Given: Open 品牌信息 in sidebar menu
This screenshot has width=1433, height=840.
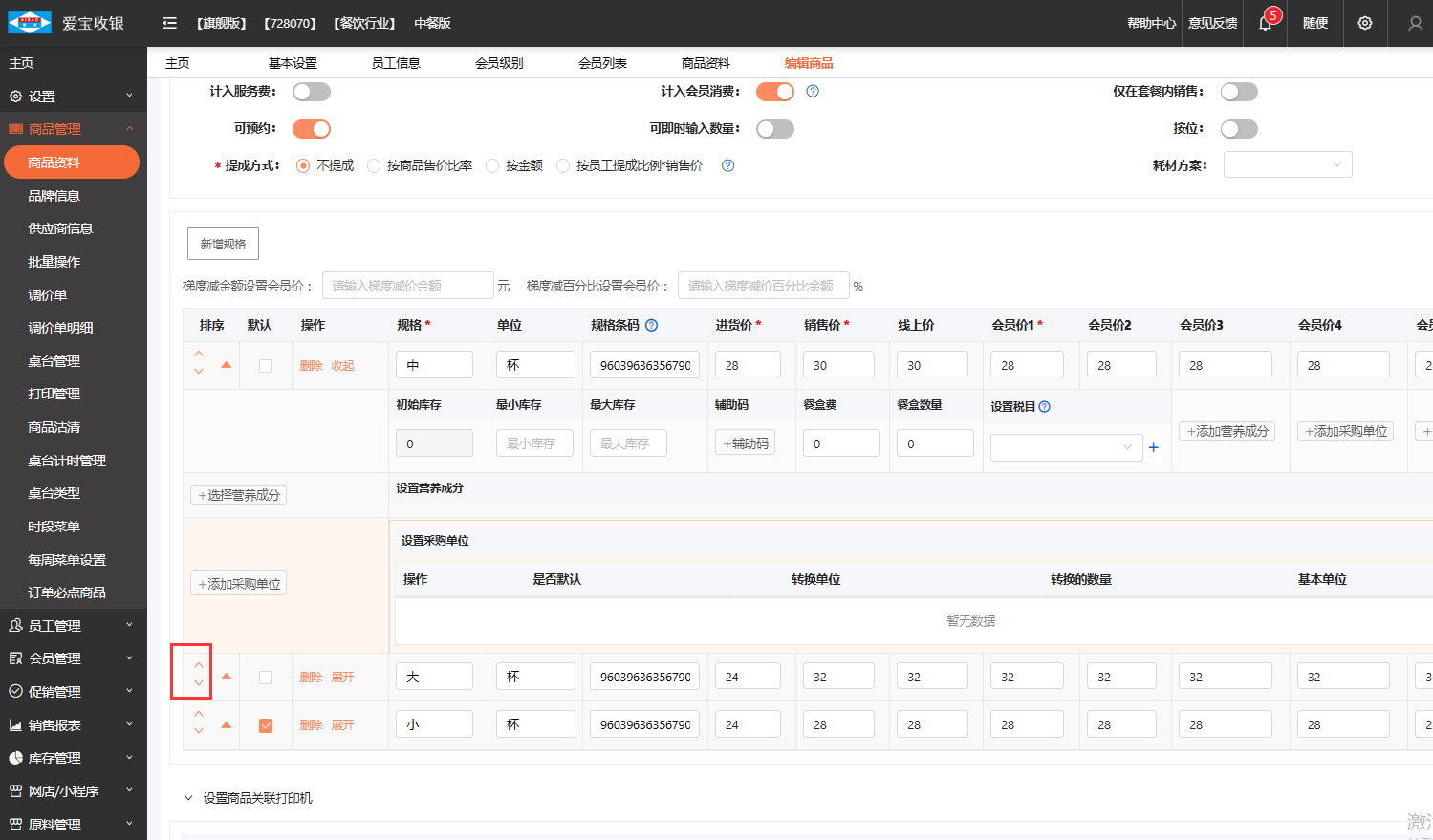Looking at the screenshot, I should 54,196.
